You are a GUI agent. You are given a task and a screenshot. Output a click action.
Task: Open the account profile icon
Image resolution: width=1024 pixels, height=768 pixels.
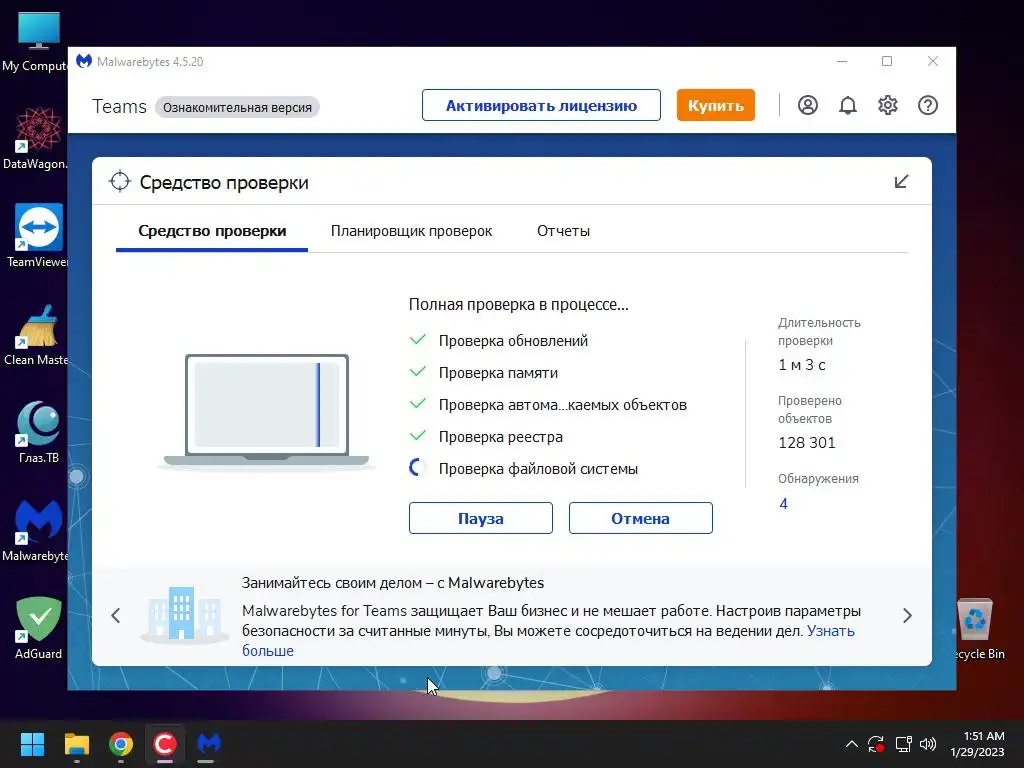(808, 105)
